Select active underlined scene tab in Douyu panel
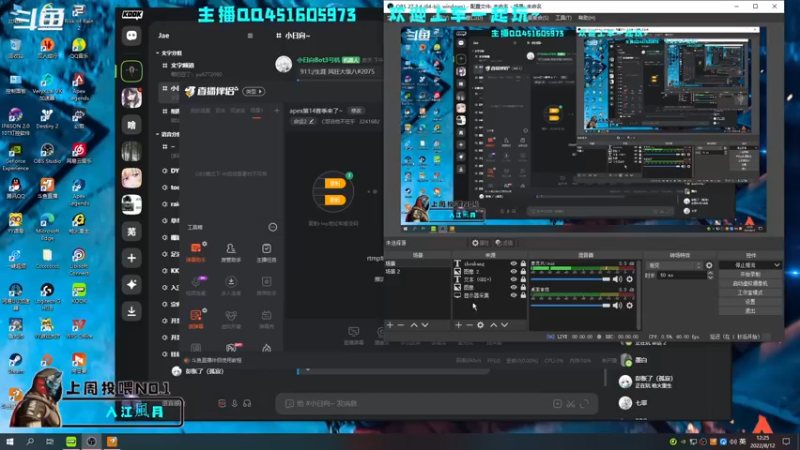The height and width of the screenshot is (450, 800). pyautogui.click(x=257, y=111)
